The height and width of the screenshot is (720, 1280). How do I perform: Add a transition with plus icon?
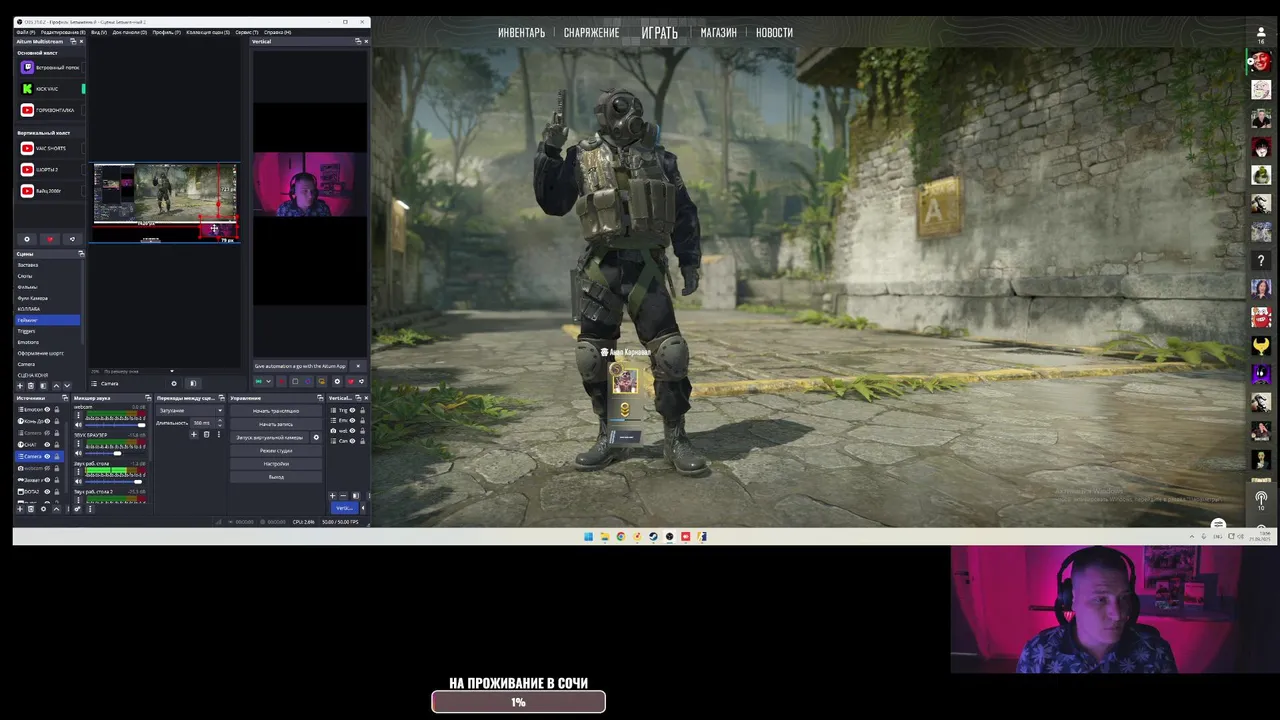point(194,434)
